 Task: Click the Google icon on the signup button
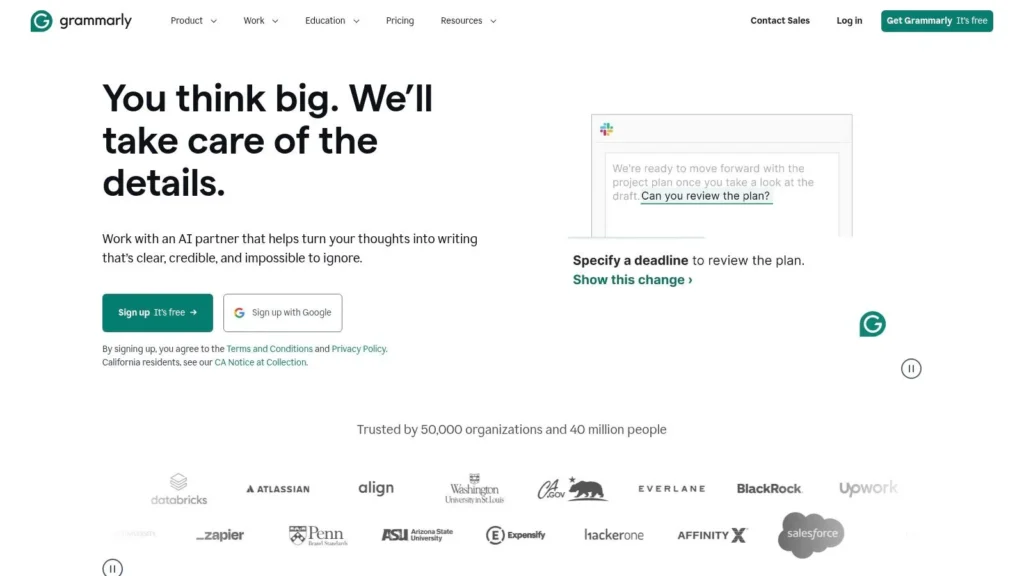239,312
